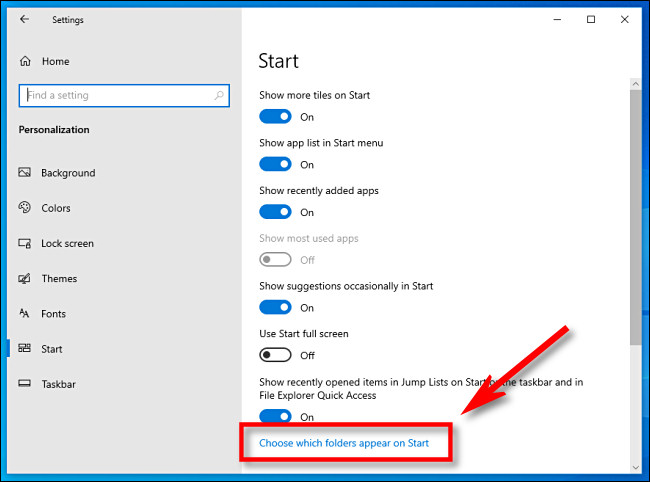Screen dimensions: 650x482
Task: Enable Use Start full screen
Action: coord(275,355)
